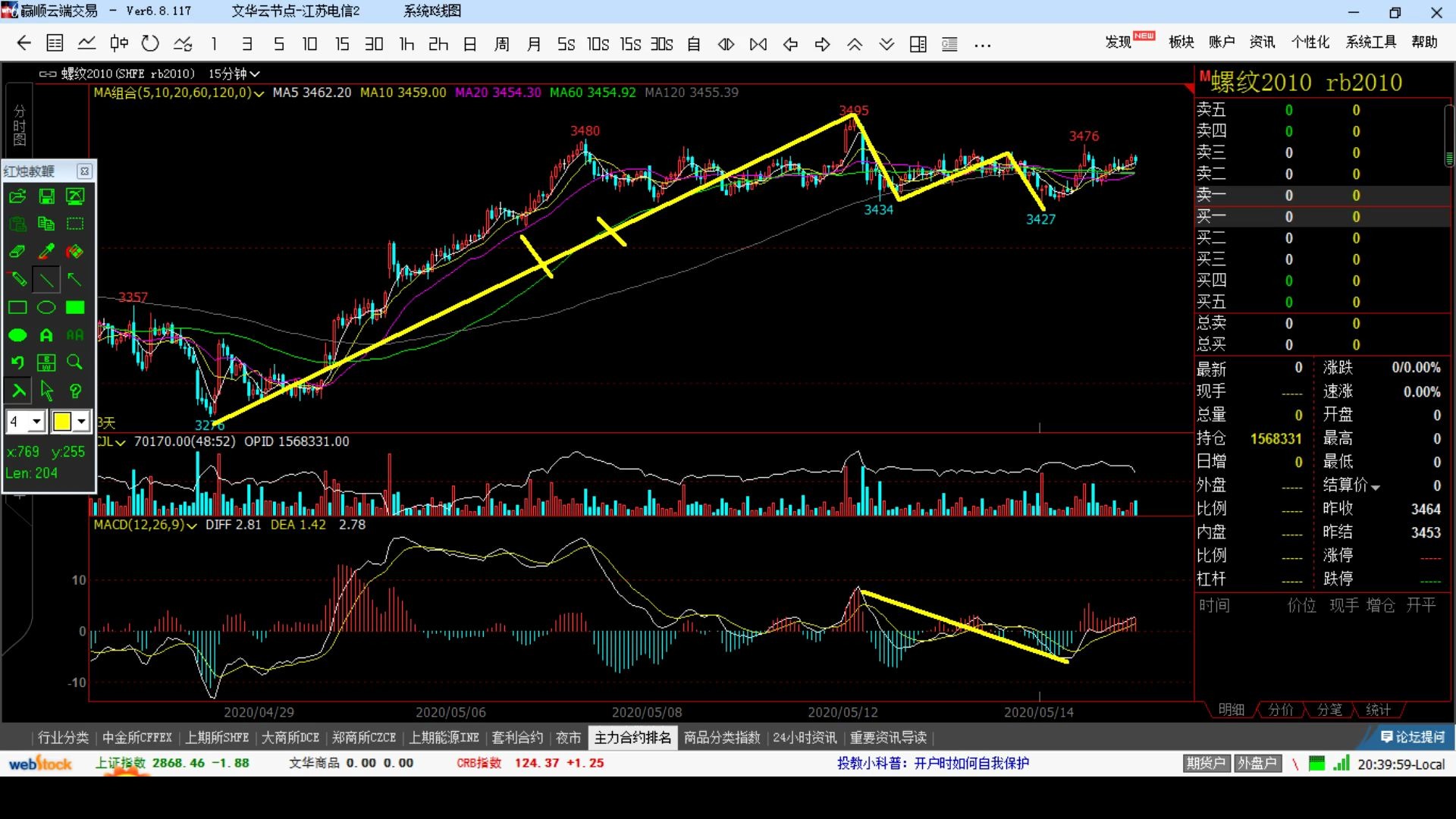Click the question mark help icon
Viewport: 1456px width, 819px height.
75,391
